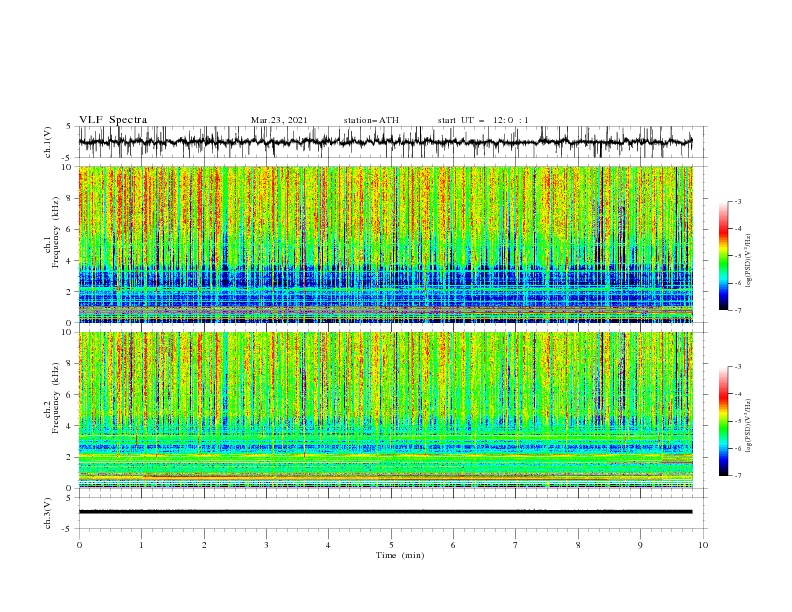This screenshot has width=792, height=612.
Task: Click the 'VLF Spectra' title text
Action: click(113, 120)
